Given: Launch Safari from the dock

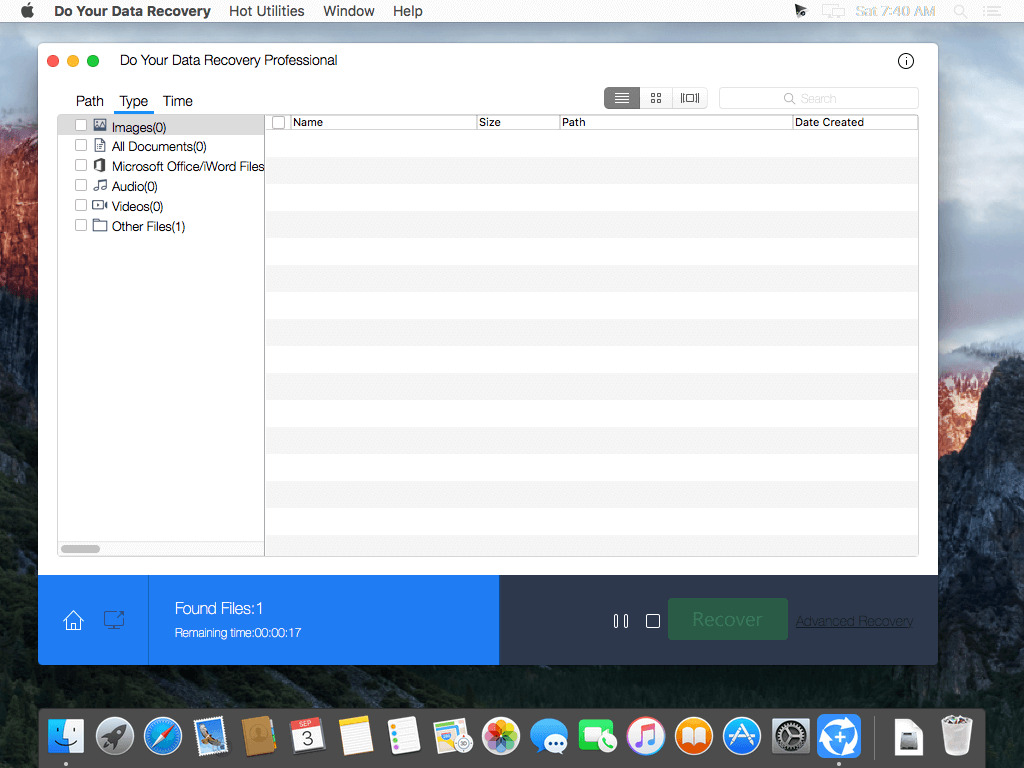Looking at the screenshot, I should click(x=163, y=736).
